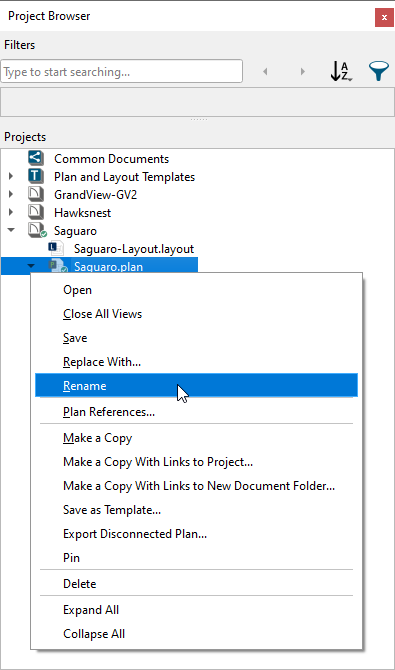
Task: Choose Open from the context menu
Action: [196, 290]
